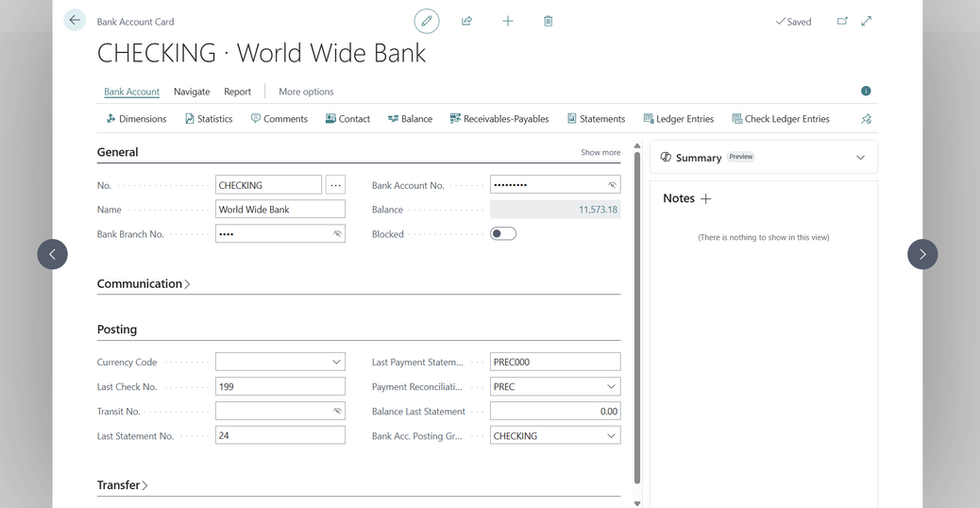The height and width of the screenshot is (508, 980).
Task: Click Show more in General
Action: (601, 152)
